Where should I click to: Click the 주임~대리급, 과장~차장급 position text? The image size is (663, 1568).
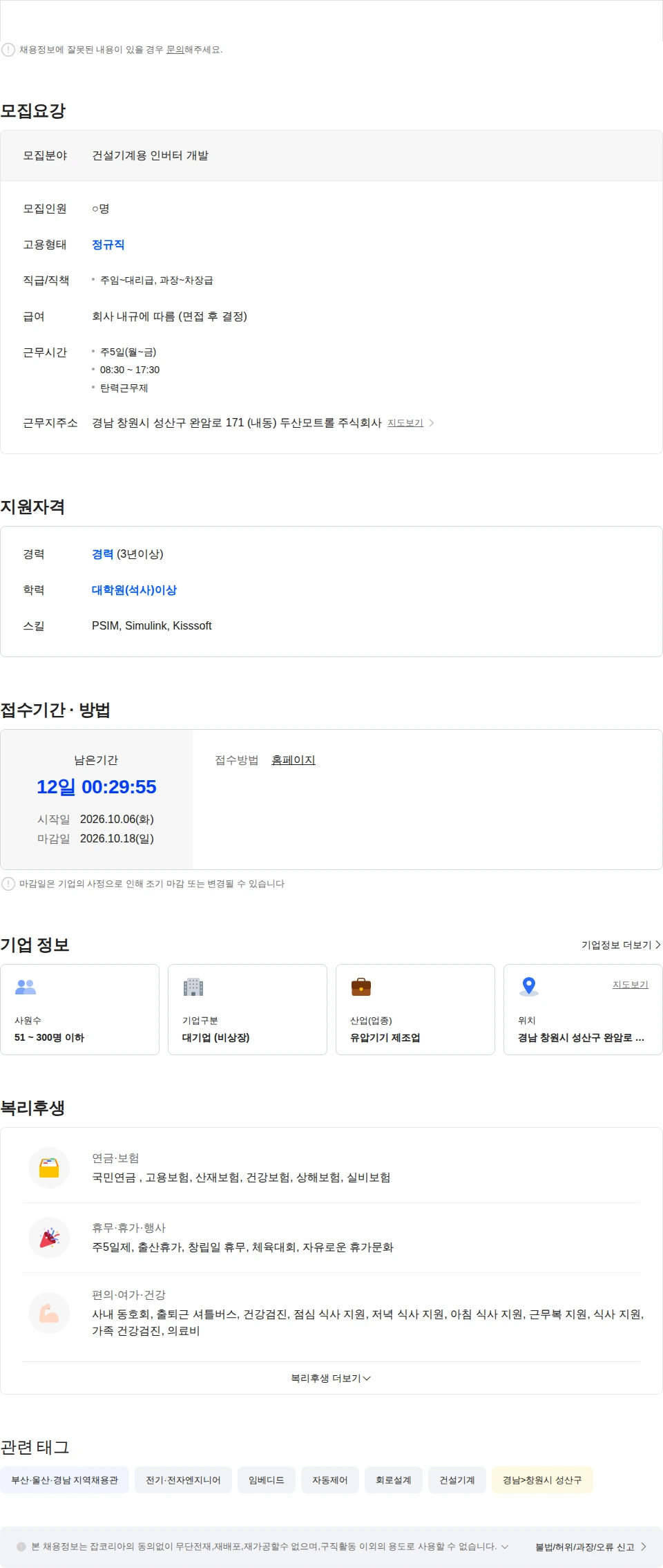[x=157, y=281]
